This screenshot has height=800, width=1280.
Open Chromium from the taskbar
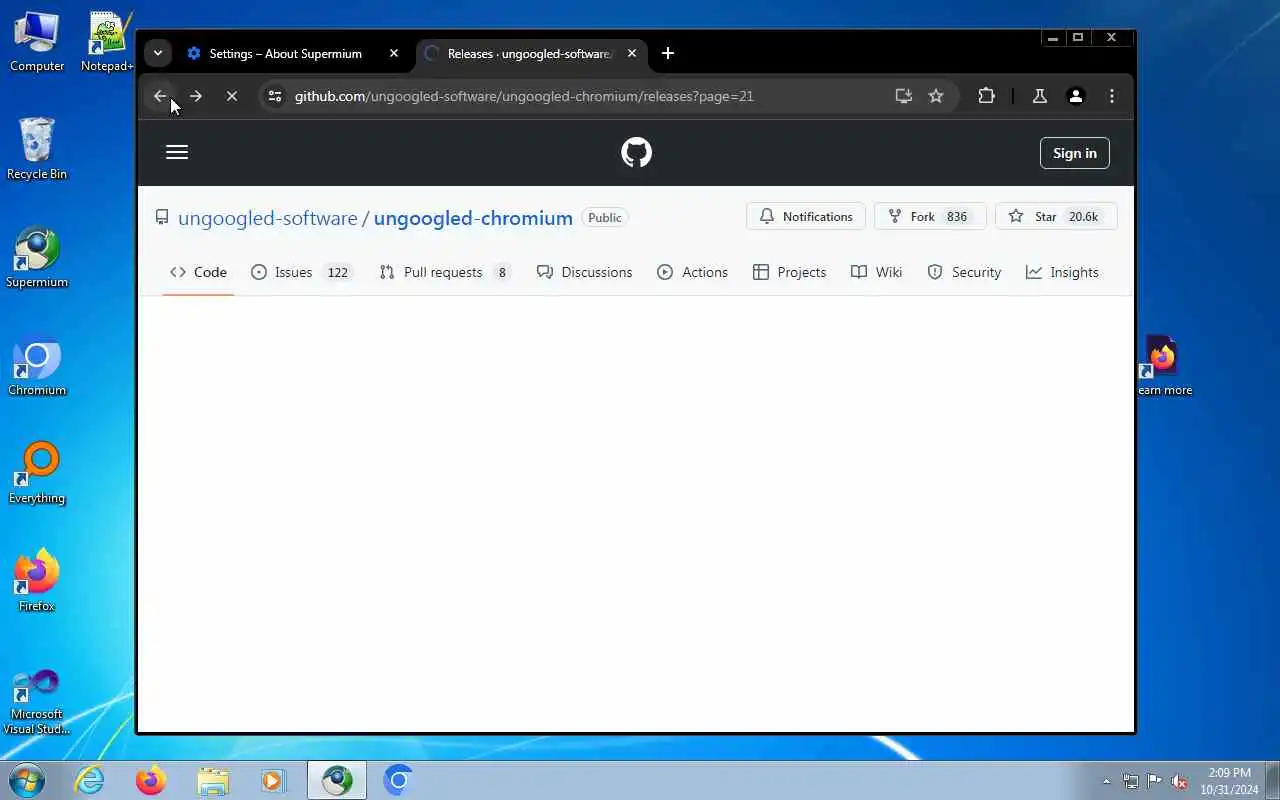pos(398,780)
